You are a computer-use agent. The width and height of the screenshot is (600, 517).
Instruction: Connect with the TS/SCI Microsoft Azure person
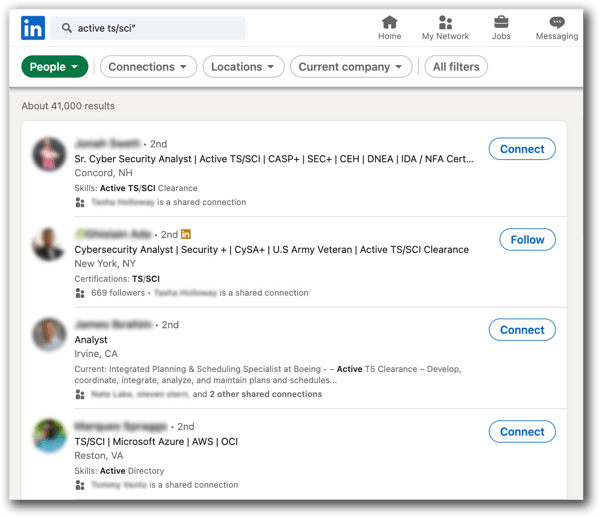coord(522,432)
